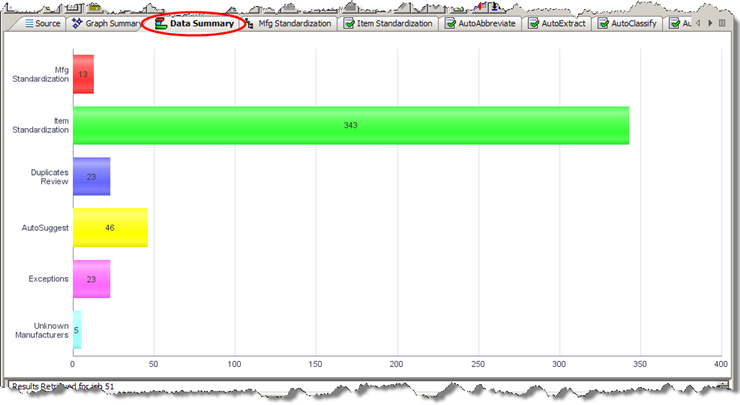This screenshot has height=405, width=740.
Task: Click the left tab-scroll arrow
Action: 698,23
